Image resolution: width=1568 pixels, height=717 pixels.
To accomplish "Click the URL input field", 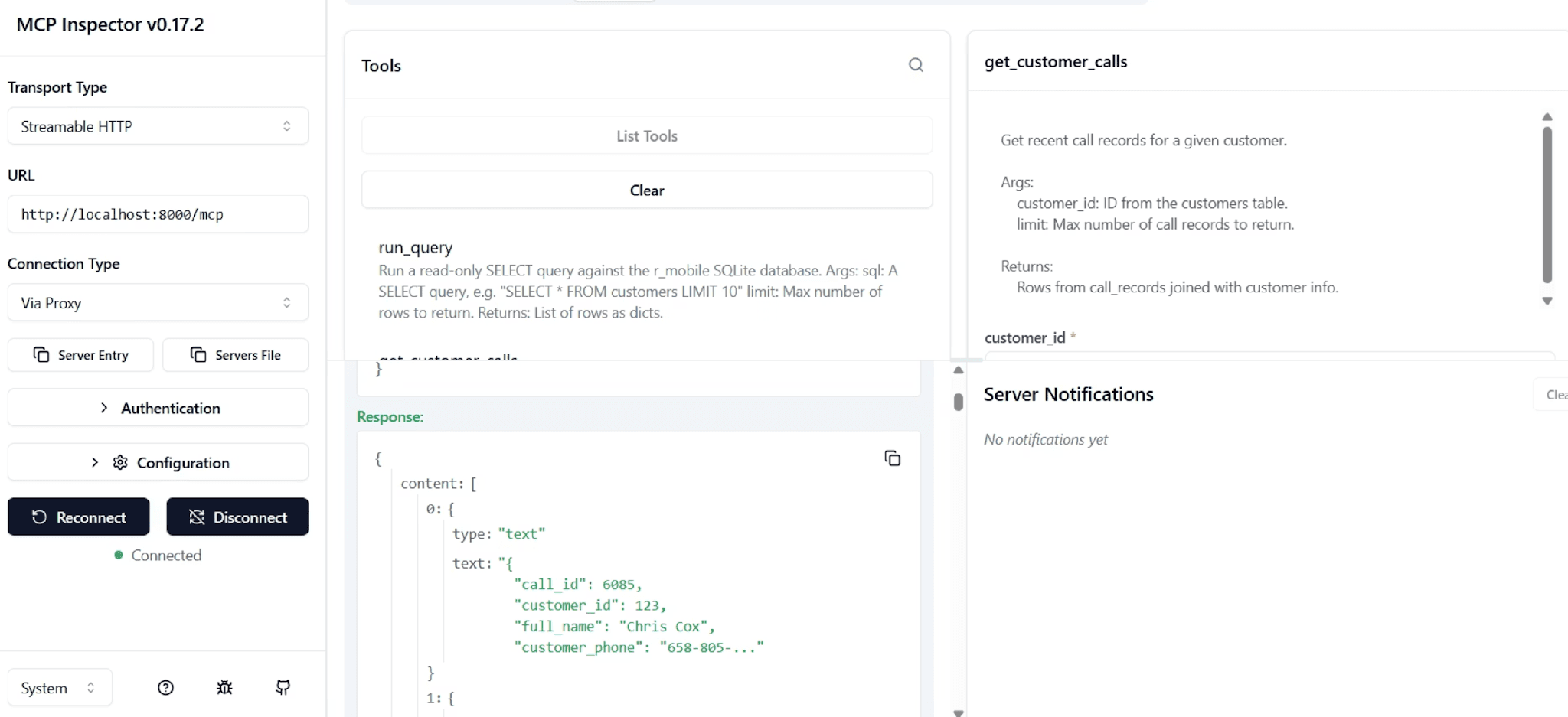I will 158,214.
